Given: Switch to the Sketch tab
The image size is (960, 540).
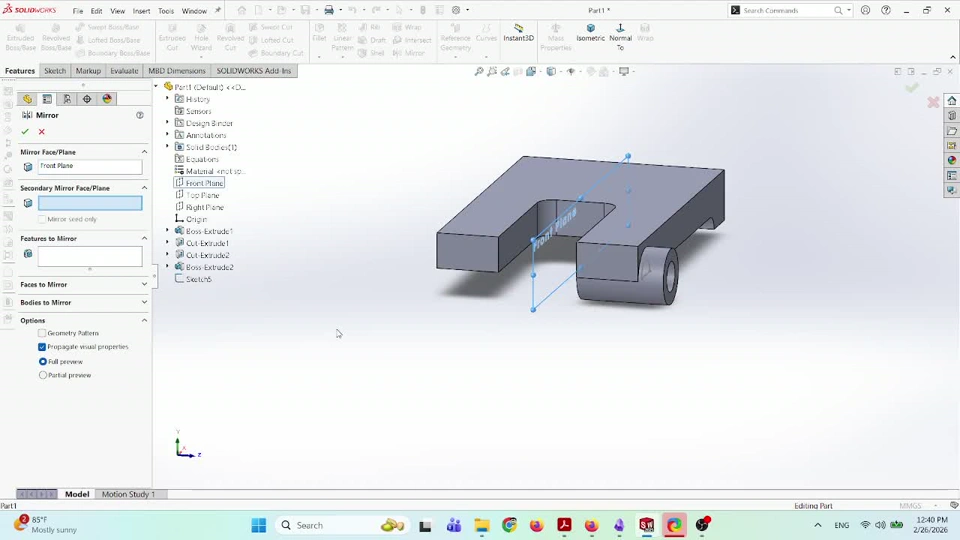Looking at the screenshot, I should click(54, 71).
